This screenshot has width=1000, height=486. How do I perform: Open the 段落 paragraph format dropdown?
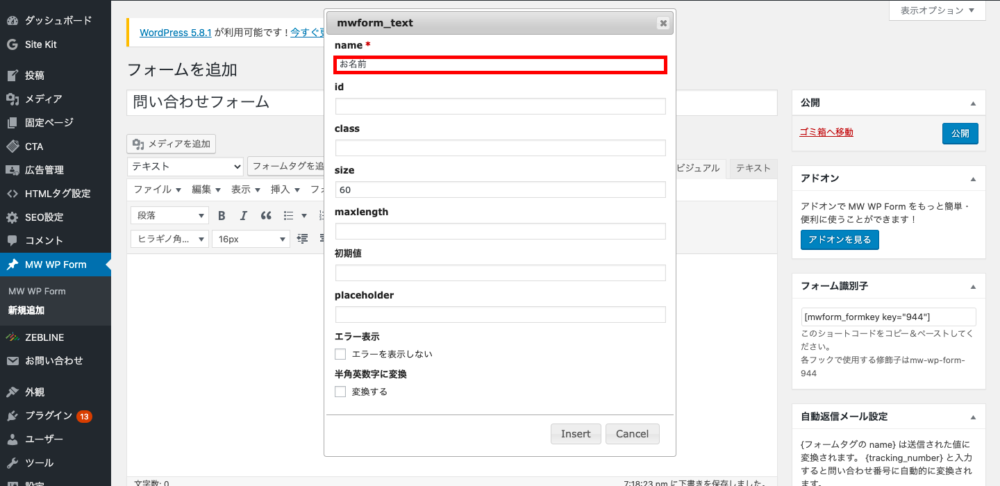(169, 215)
